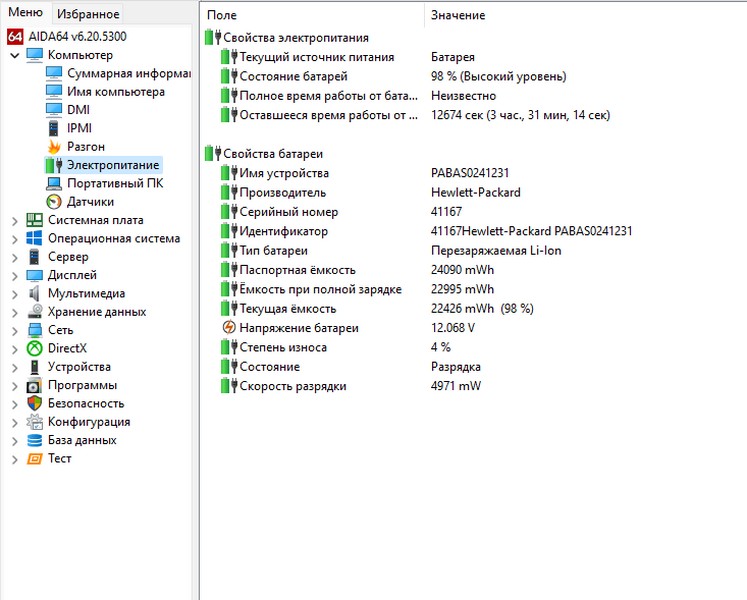Viewport: 747px width, 600px height.
Task: Click the Мультимедиа speaker icon
Action: coord(34,294)
